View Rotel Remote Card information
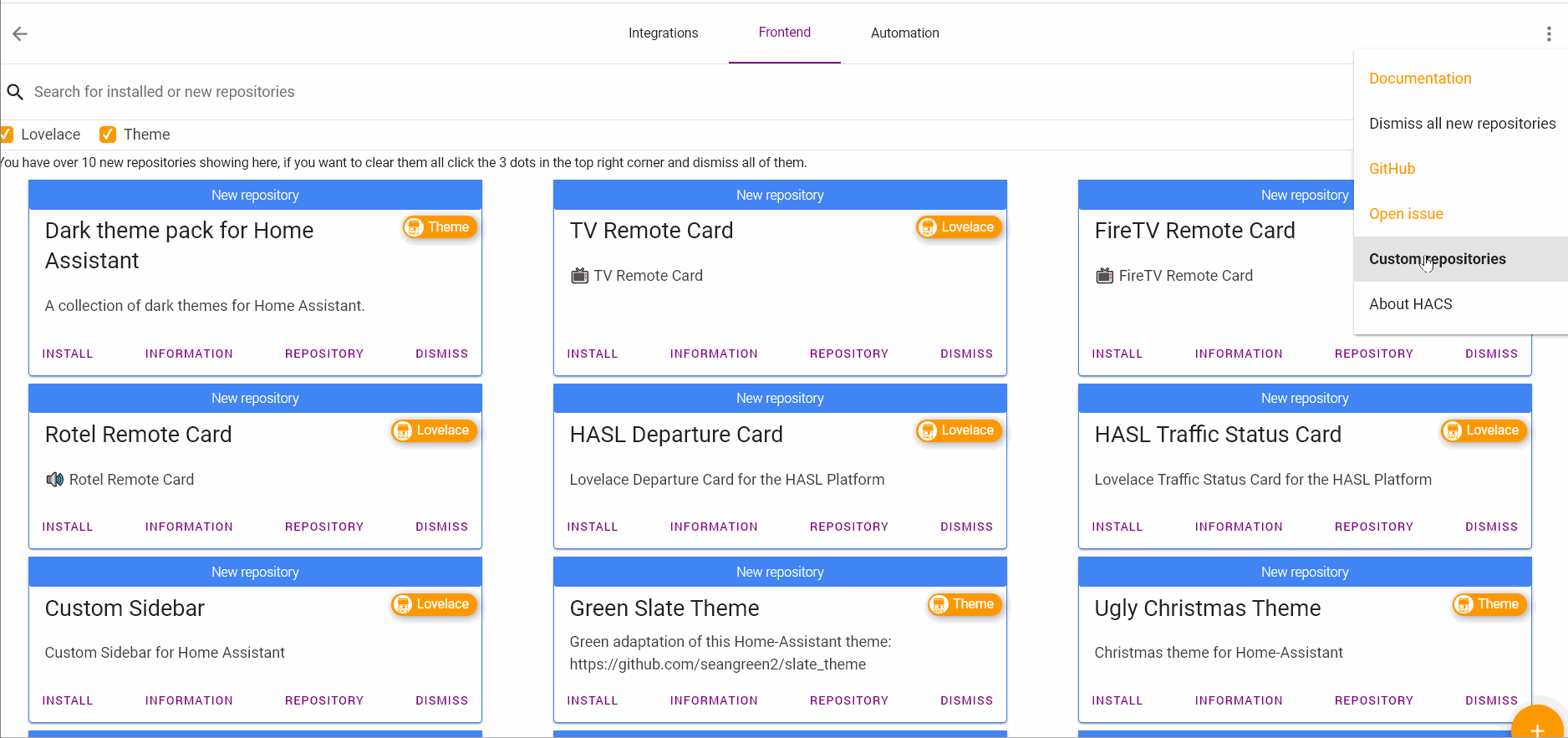Image resolution: width=1568 pixels, height=738 pixels. (189, 527)
